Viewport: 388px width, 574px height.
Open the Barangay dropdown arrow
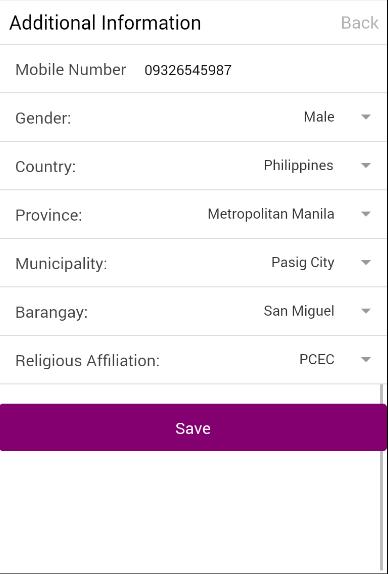click(366, 311)
